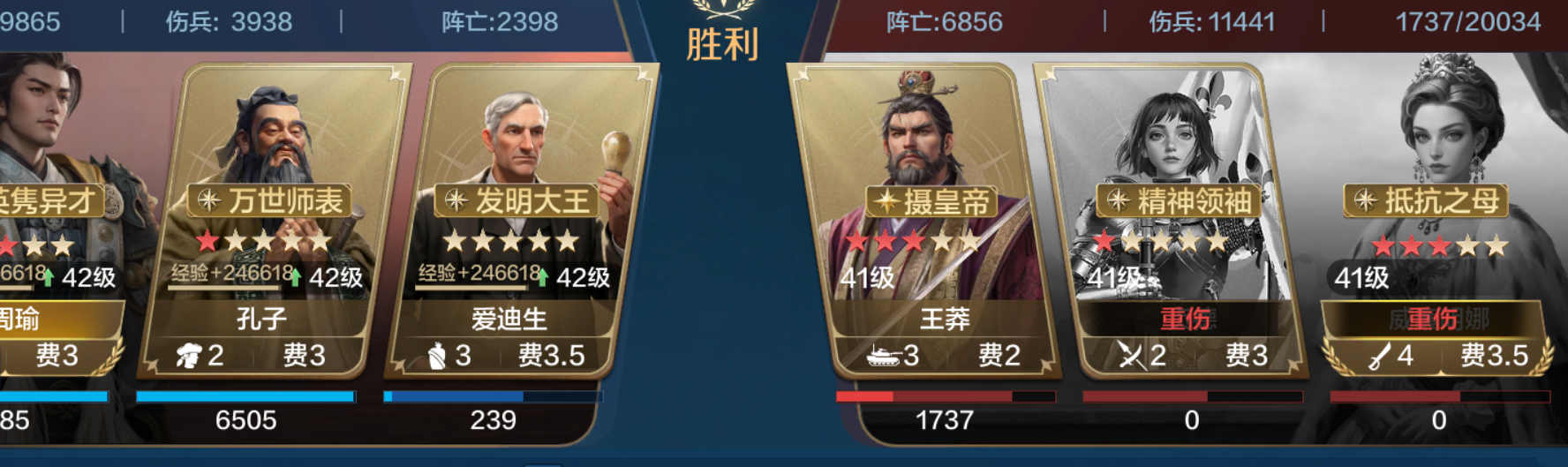This screenshot has height=467, width=1568.
Task: Click the tank troop icon on 王莽 card
Action: [883, 356]
